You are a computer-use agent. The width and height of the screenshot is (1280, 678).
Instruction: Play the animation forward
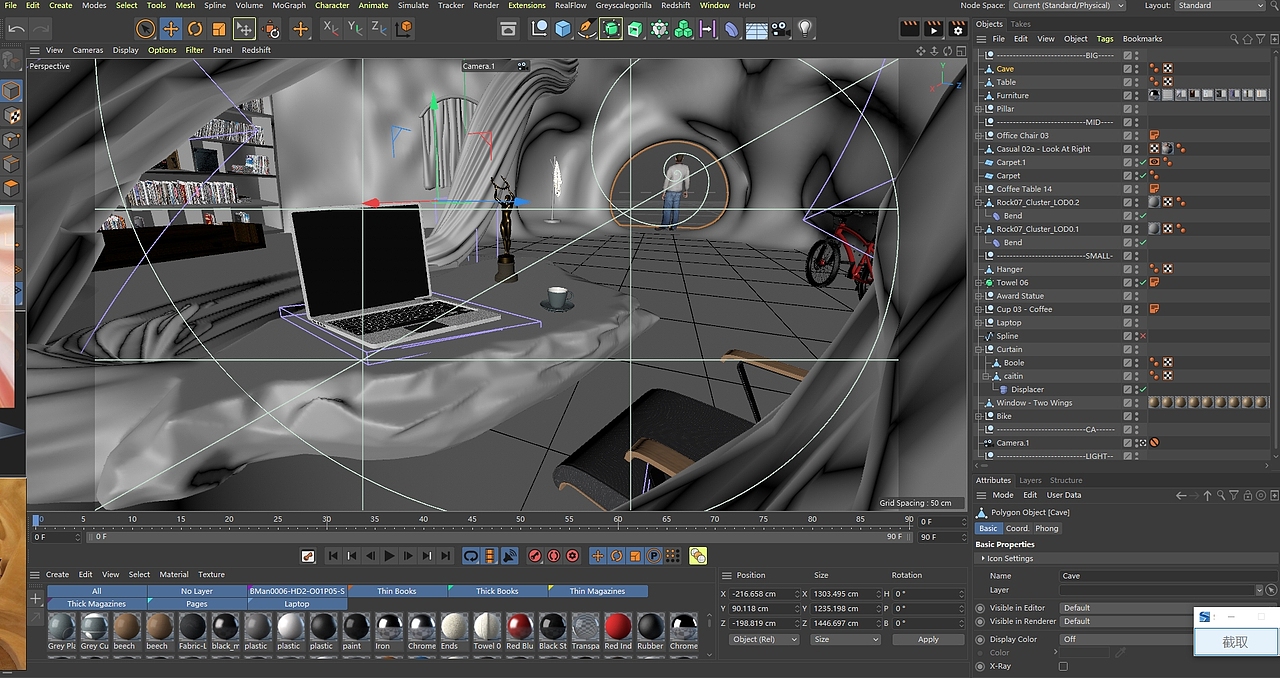point(390,556)
